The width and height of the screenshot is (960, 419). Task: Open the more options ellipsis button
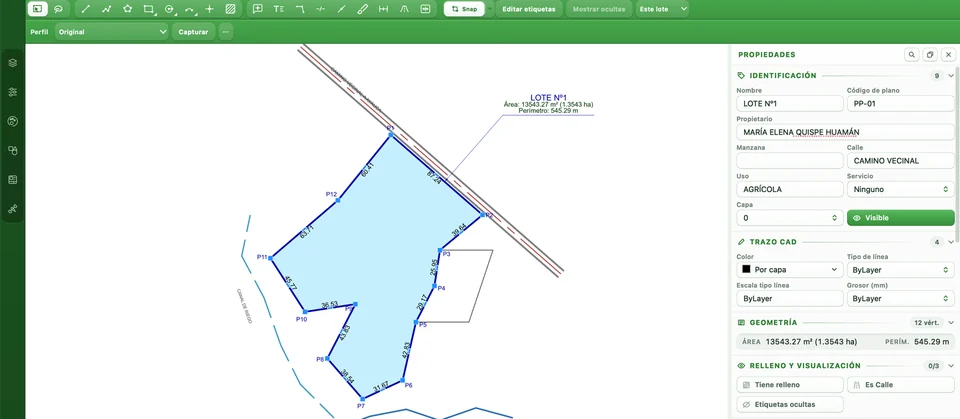point(226,32)
